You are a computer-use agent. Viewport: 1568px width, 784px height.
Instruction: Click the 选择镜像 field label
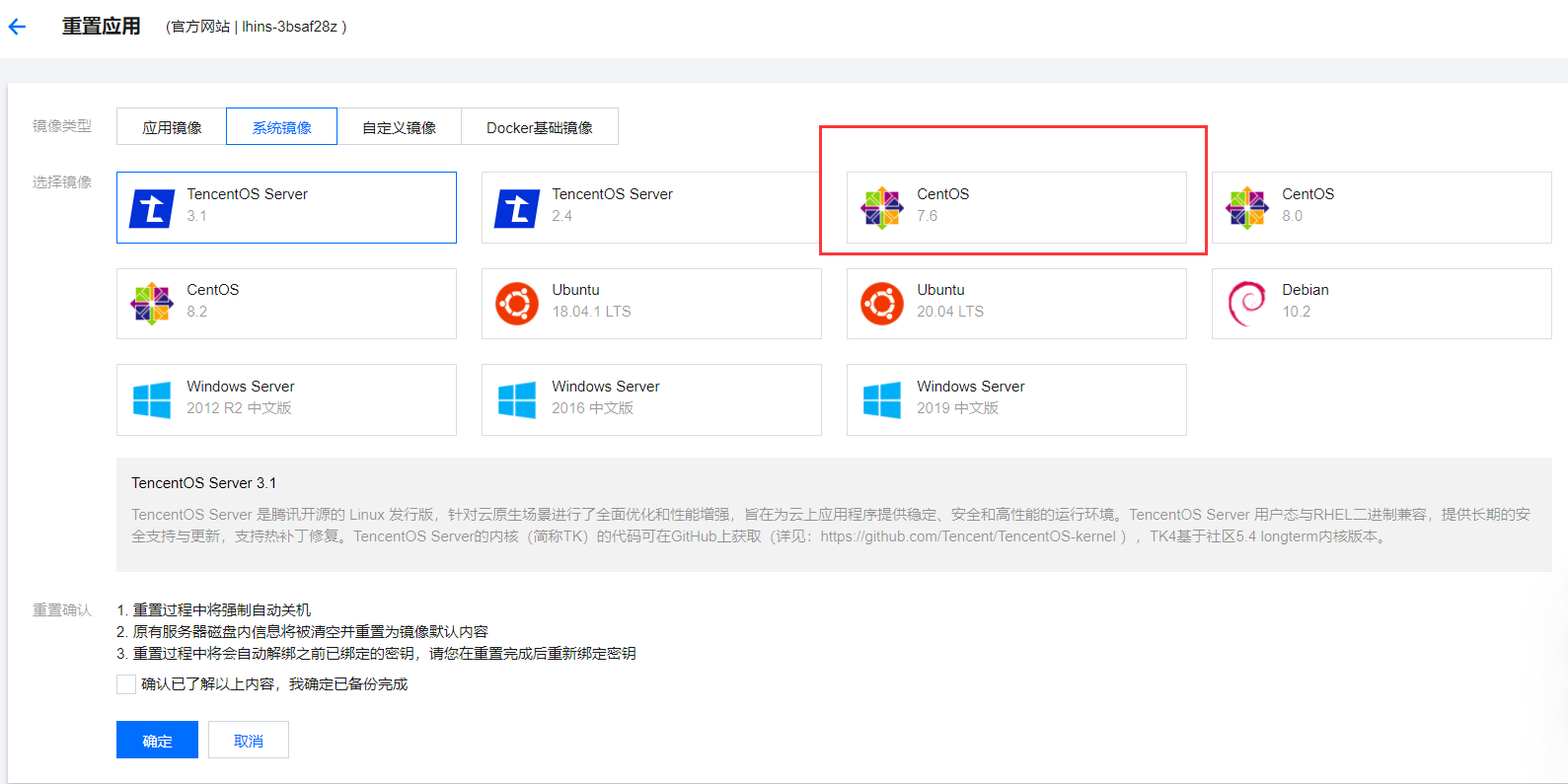[62, 182]
